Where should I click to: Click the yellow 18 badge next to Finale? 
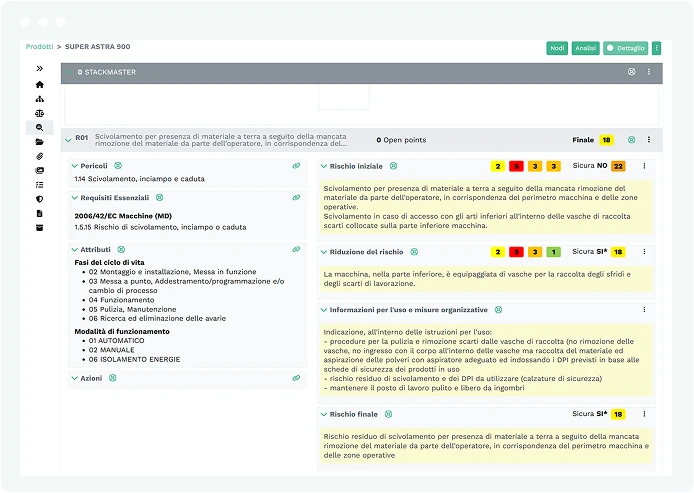[x=606, y=140]
